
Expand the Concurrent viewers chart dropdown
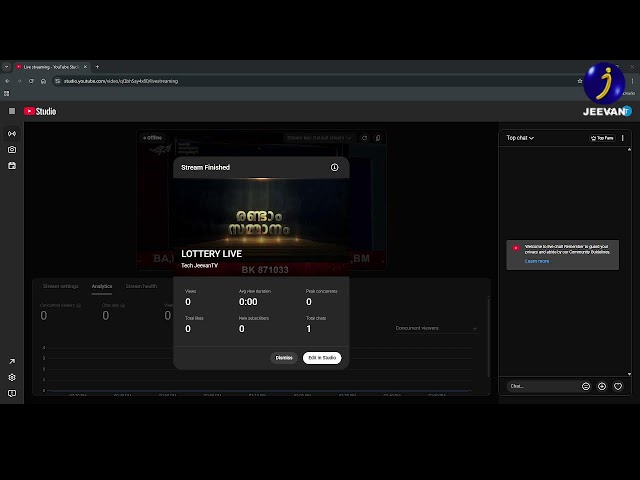coord(436,328)
